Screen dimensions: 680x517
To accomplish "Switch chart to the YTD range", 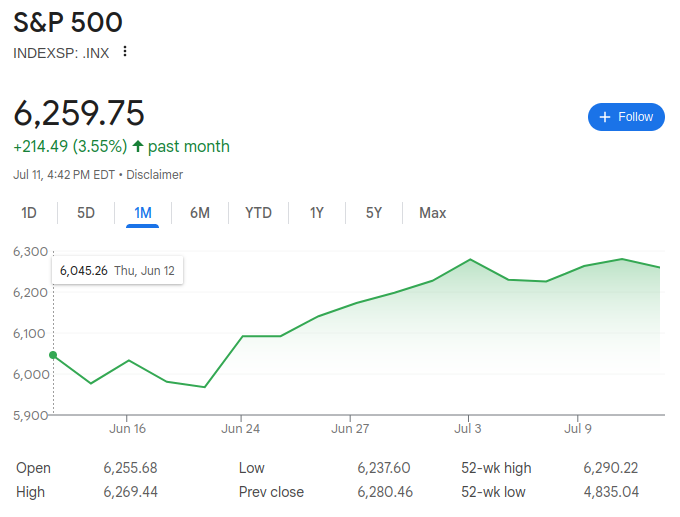I will pyautogui.click(x=258, y=213).
